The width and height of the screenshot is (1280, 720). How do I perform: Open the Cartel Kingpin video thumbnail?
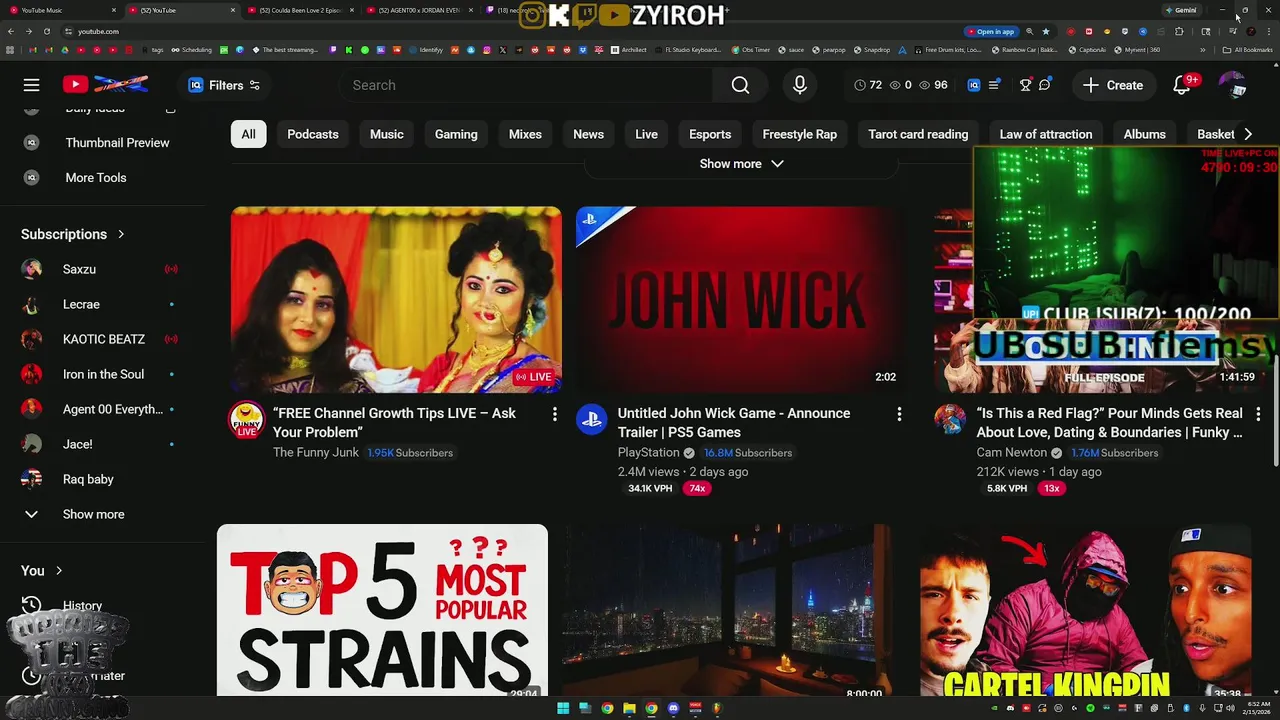[1085, 610]
